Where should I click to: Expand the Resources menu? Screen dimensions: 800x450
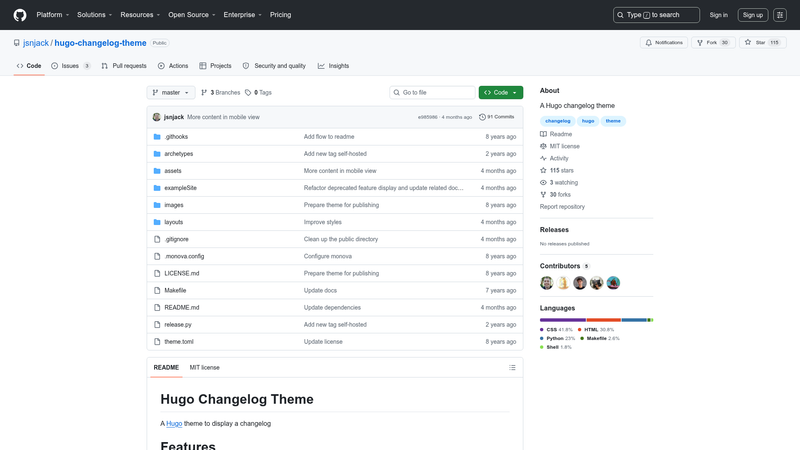click(x=140, y=15)
